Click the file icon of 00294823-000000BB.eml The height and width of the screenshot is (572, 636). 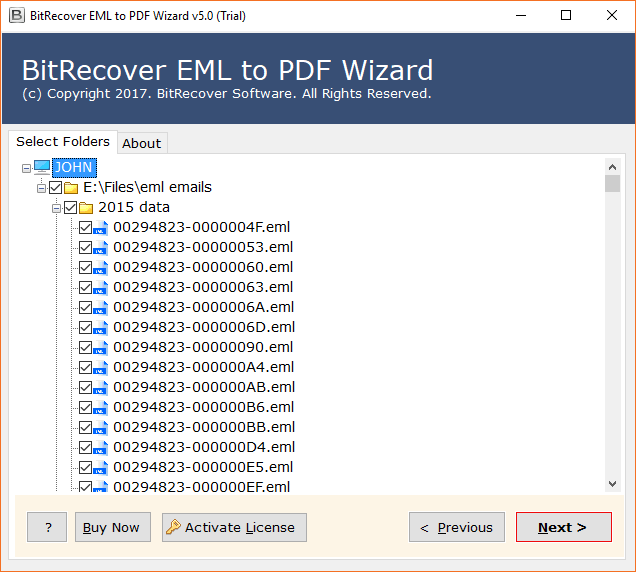[x=101, y=428]
